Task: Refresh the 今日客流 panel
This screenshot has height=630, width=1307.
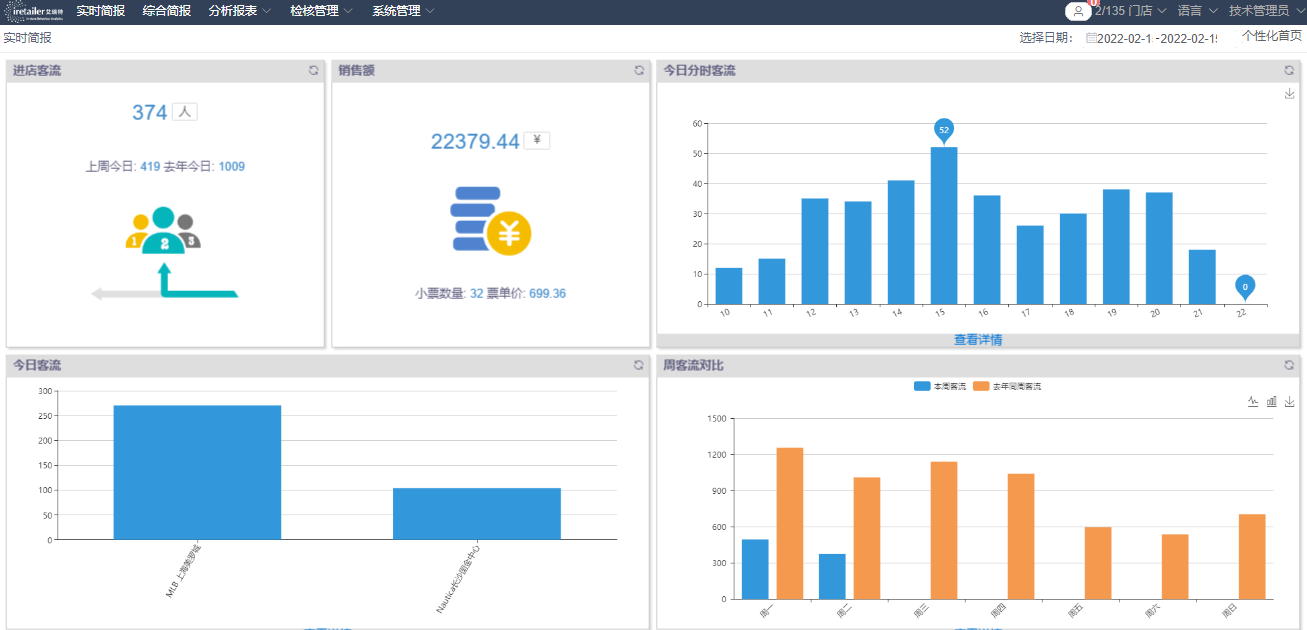Action: 639,366
